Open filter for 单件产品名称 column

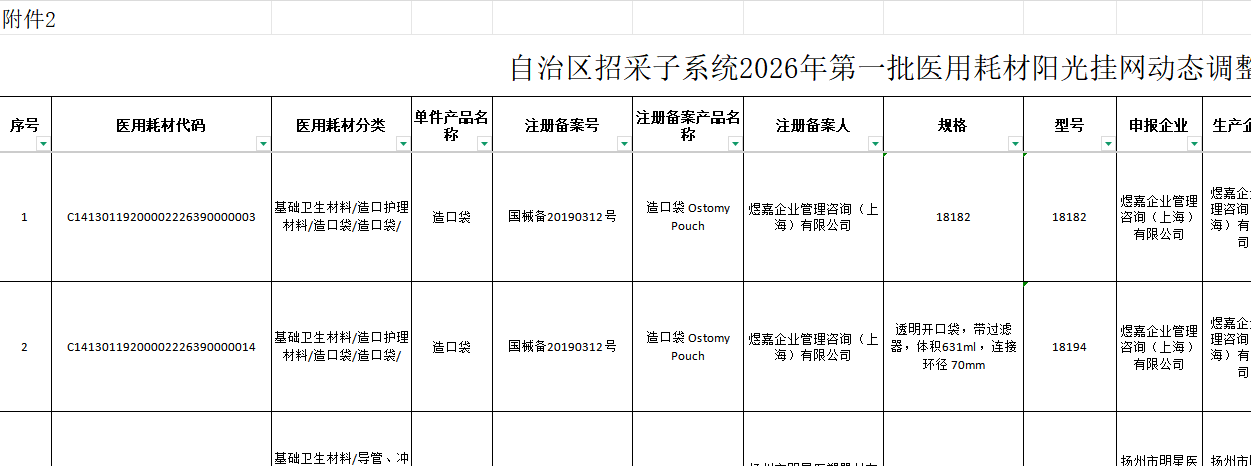(x=484, y=144)
